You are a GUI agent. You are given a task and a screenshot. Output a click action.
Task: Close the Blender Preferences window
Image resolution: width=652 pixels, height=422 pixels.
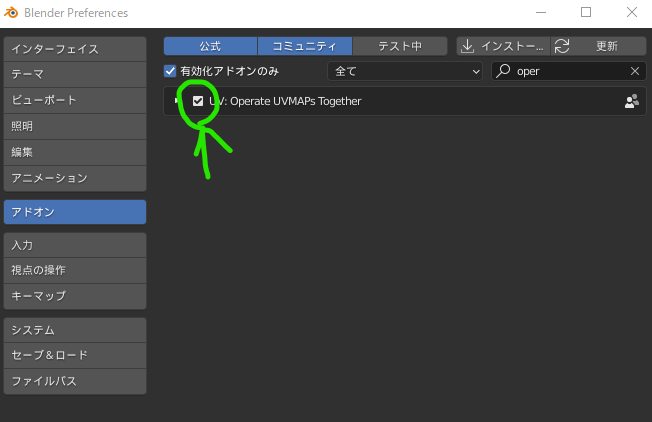(632, 12)
